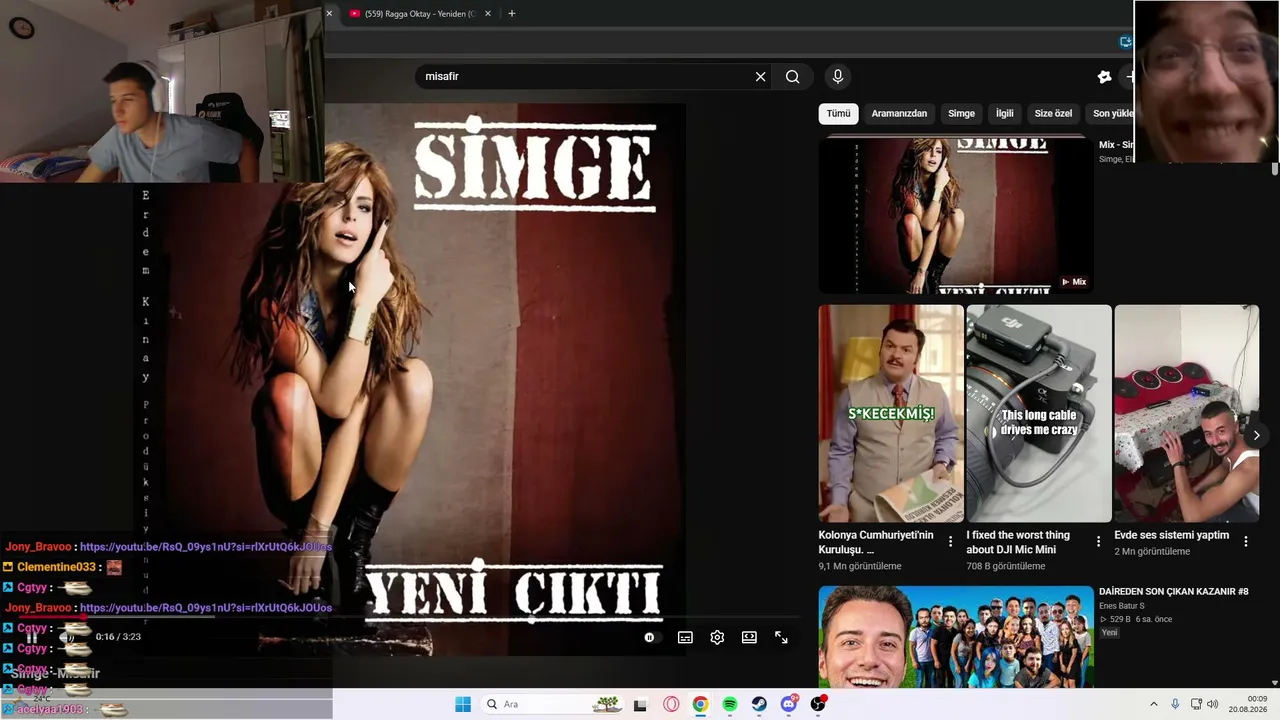Select the 'Aramanızdan' filter chip

[x=899, y=114]
